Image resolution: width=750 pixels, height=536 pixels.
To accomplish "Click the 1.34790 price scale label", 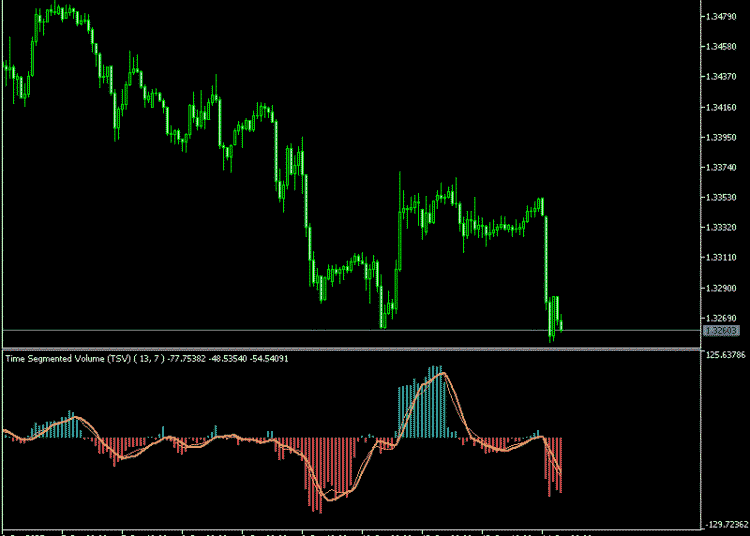I will (x=721, y=17).
